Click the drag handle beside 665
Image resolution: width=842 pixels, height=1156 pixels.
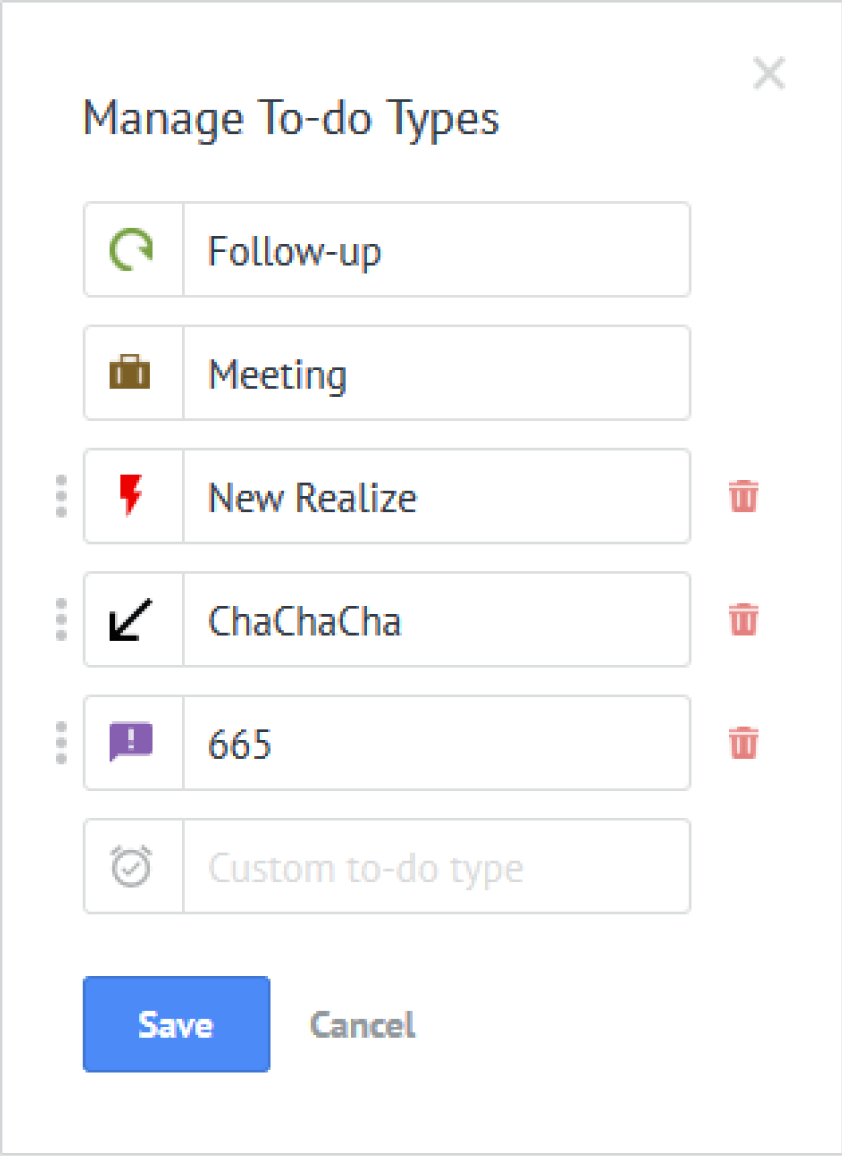[61, 742]
